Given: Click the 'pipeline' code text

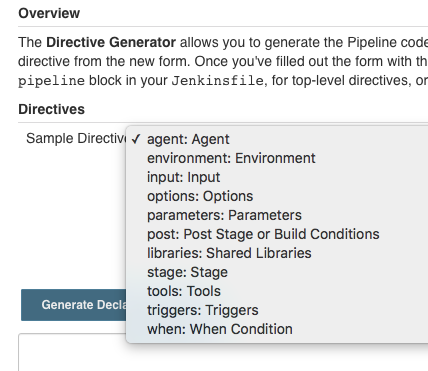Looking at the screenshot, I should coord(52,81).
